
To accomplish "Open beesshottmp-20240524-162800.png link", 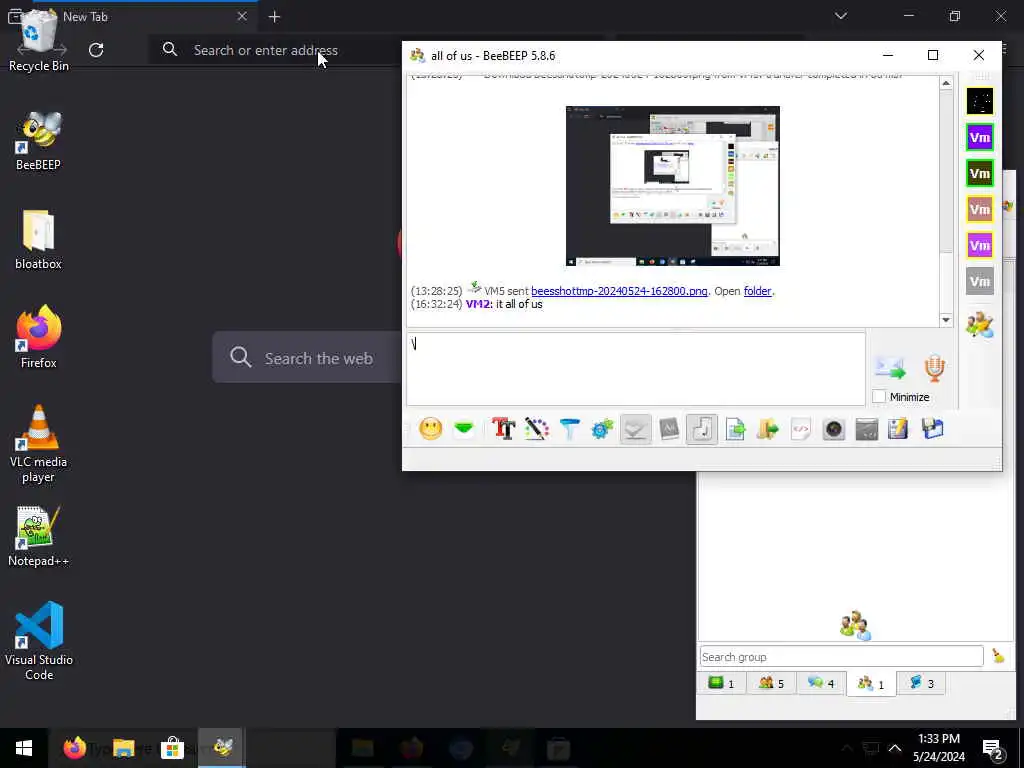I will tap(619, 291).
